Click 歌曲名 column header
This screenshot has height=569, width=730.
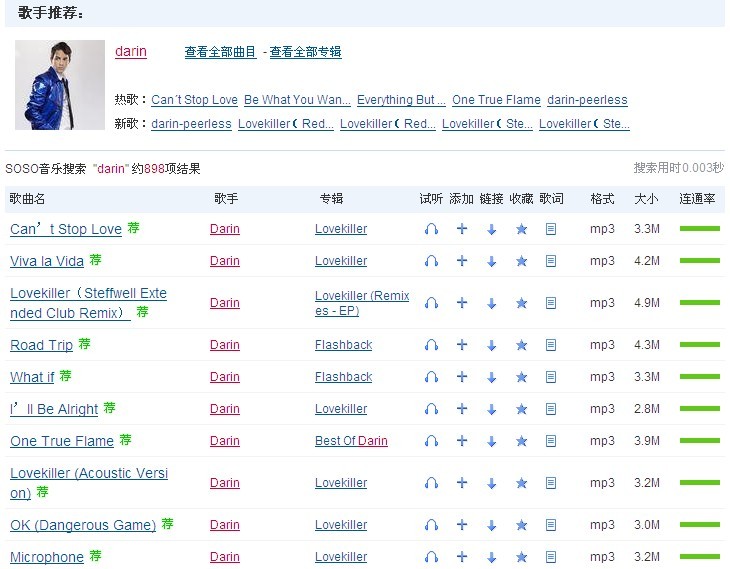point(27,199)
